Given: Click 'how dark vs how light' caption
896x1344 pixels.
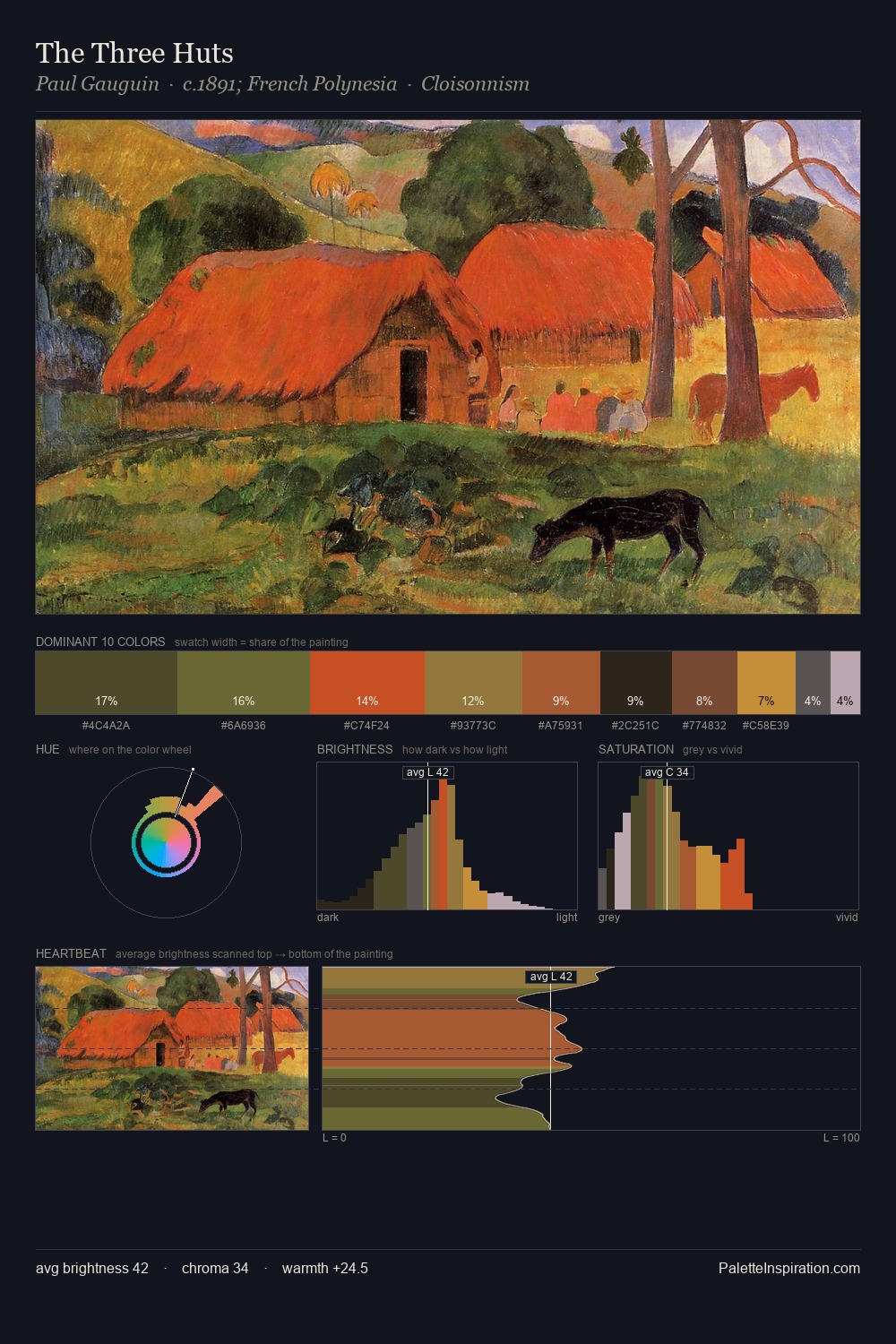Looking at the screenshot, I should tap(454, 750).
